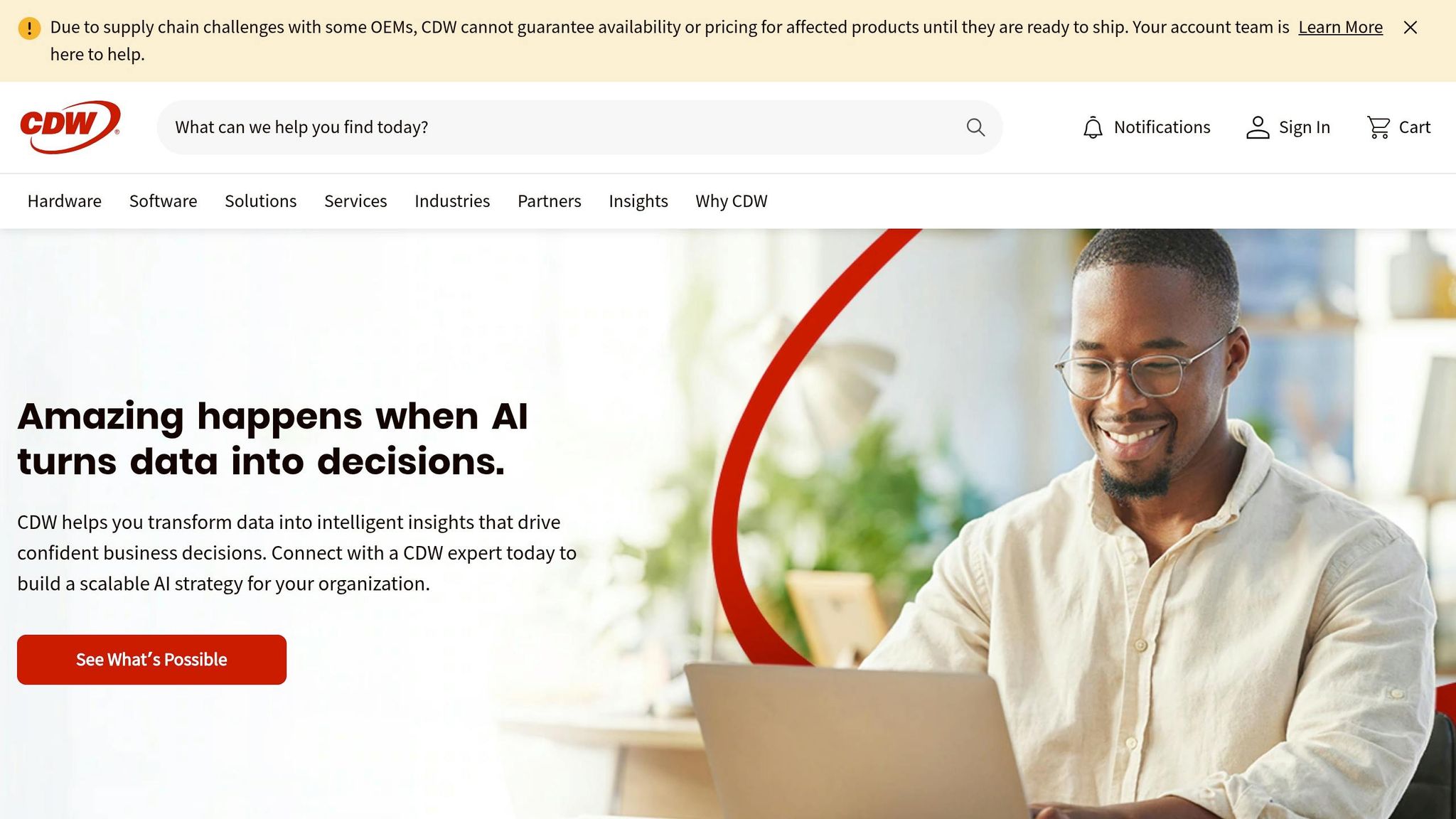Click the magnifying glass search icon
This screenshot has width=1456, height=819.
(x=975, y=127)
